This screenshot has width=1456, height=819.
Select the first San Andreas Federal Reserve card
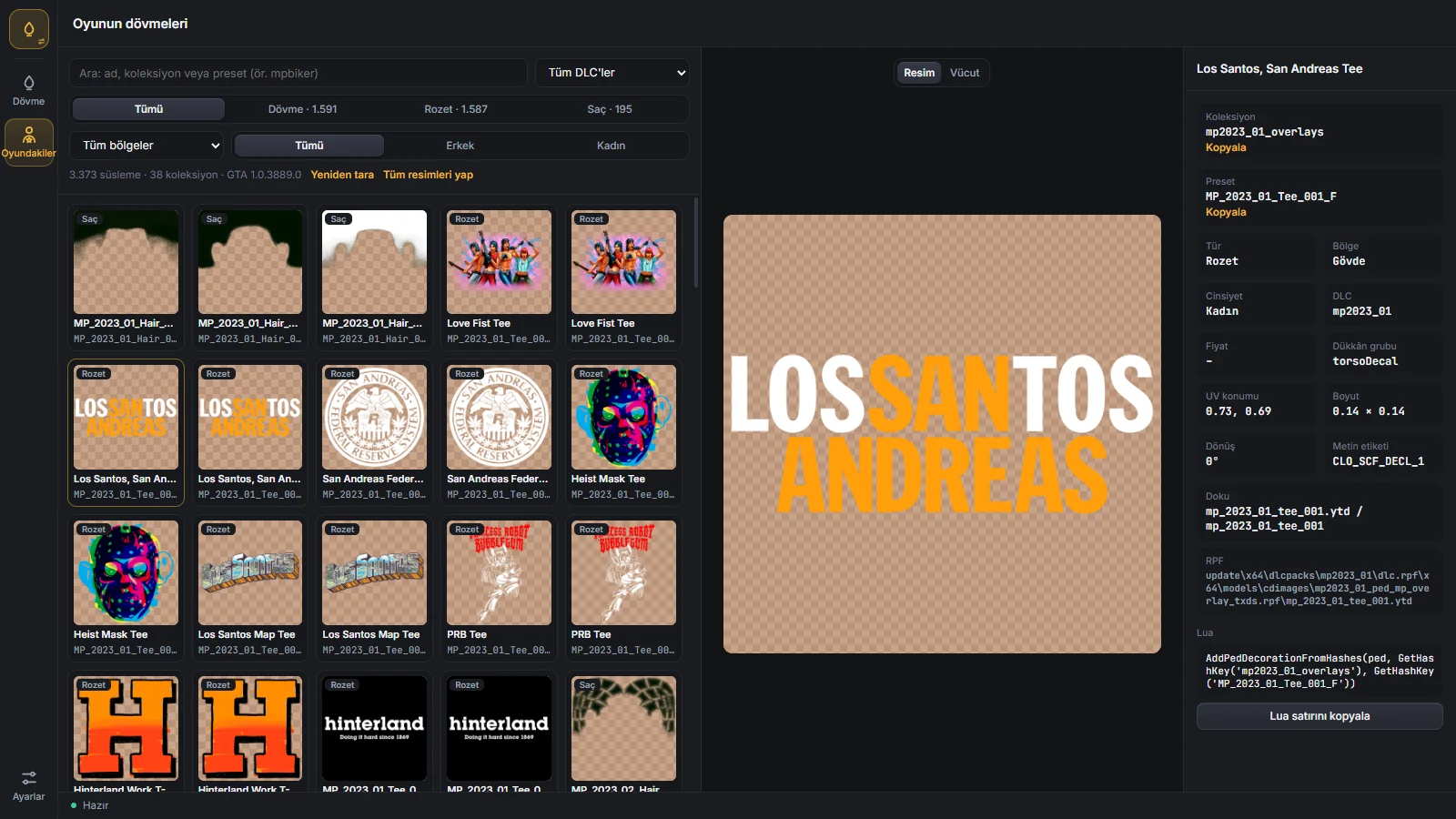tap(374, 432)
